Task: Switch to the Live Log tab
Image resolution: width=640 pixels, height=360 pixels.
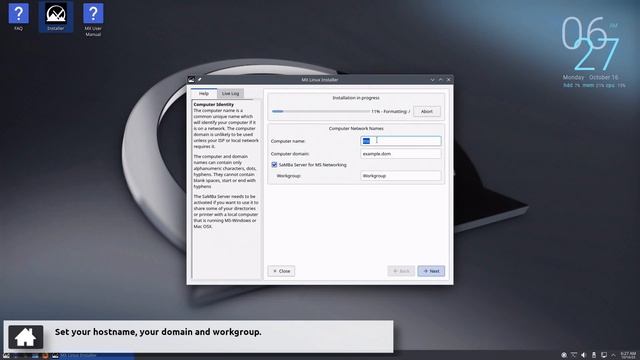Action: coord(231,93)
